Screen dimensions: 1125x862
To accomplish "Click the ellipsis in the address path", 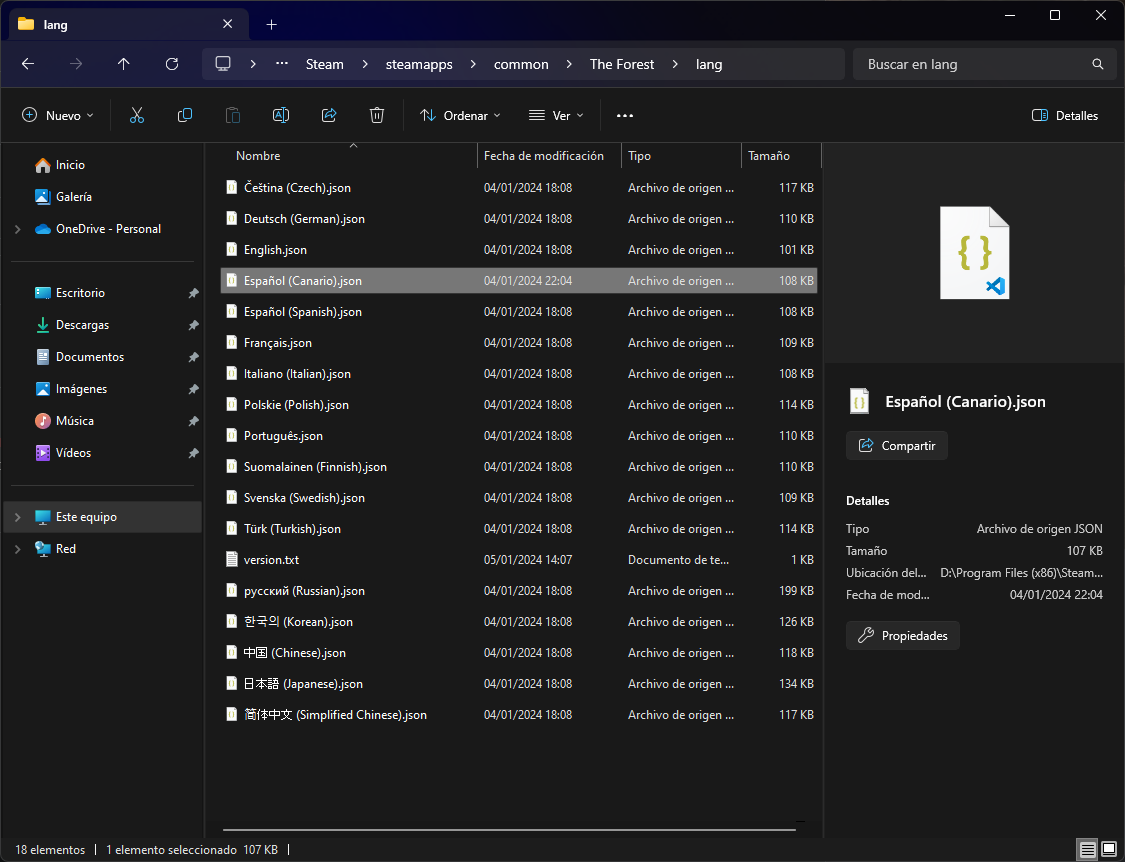I will (x=282, y=64).
